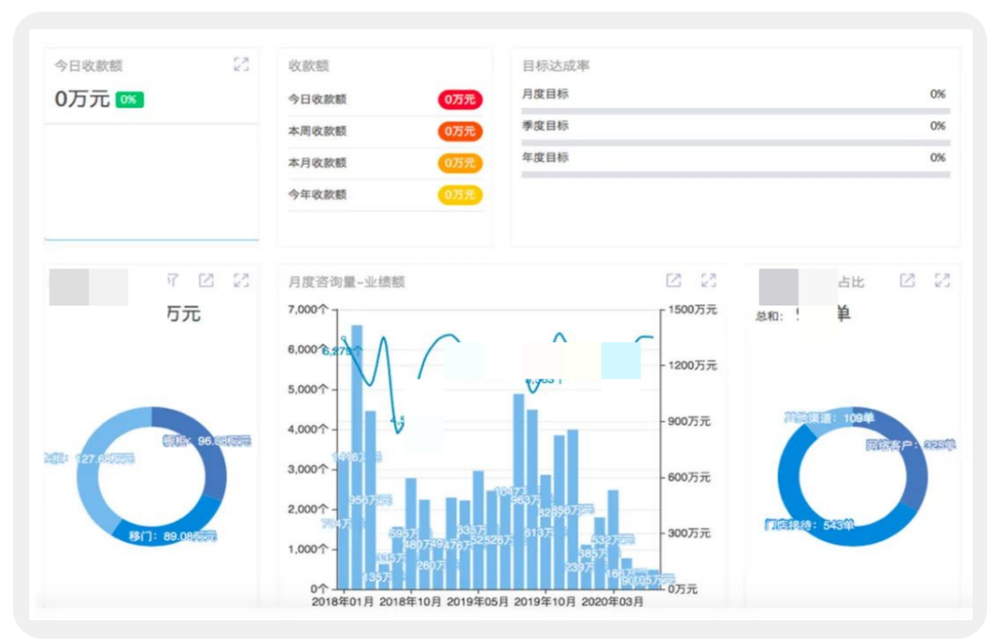
Task: Expand 月度咨询量-业绩额 chart to fullscreen
Action: [708, 281]
